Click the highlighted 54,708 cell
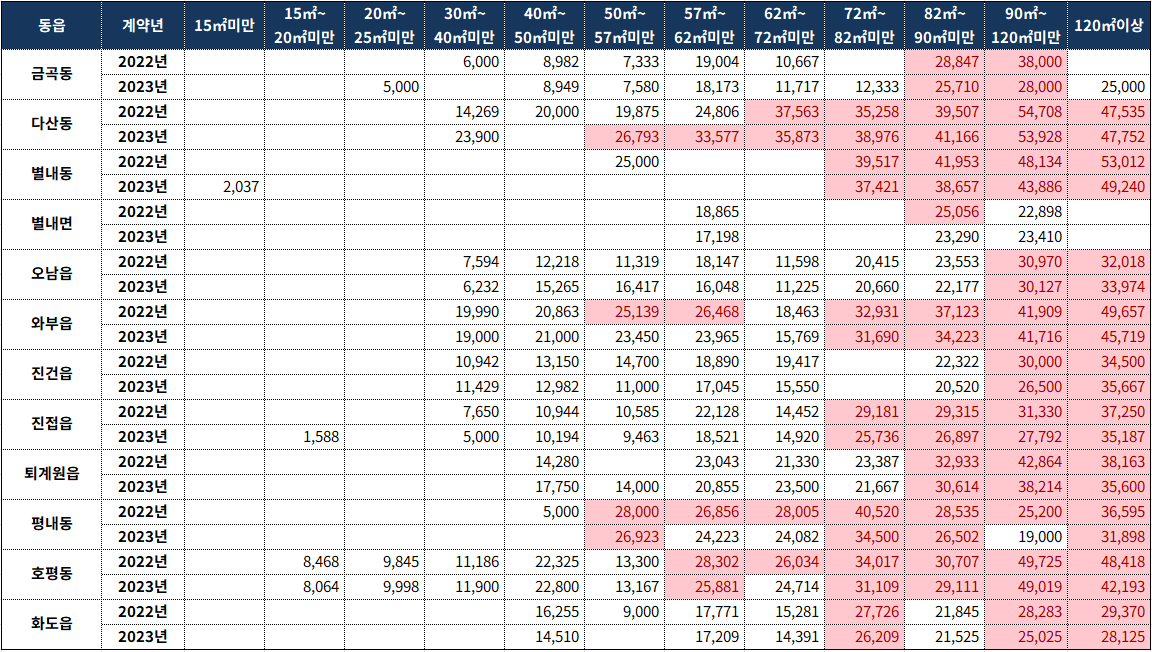This screenshot has height=652, width=1152. click(1026, 112)
